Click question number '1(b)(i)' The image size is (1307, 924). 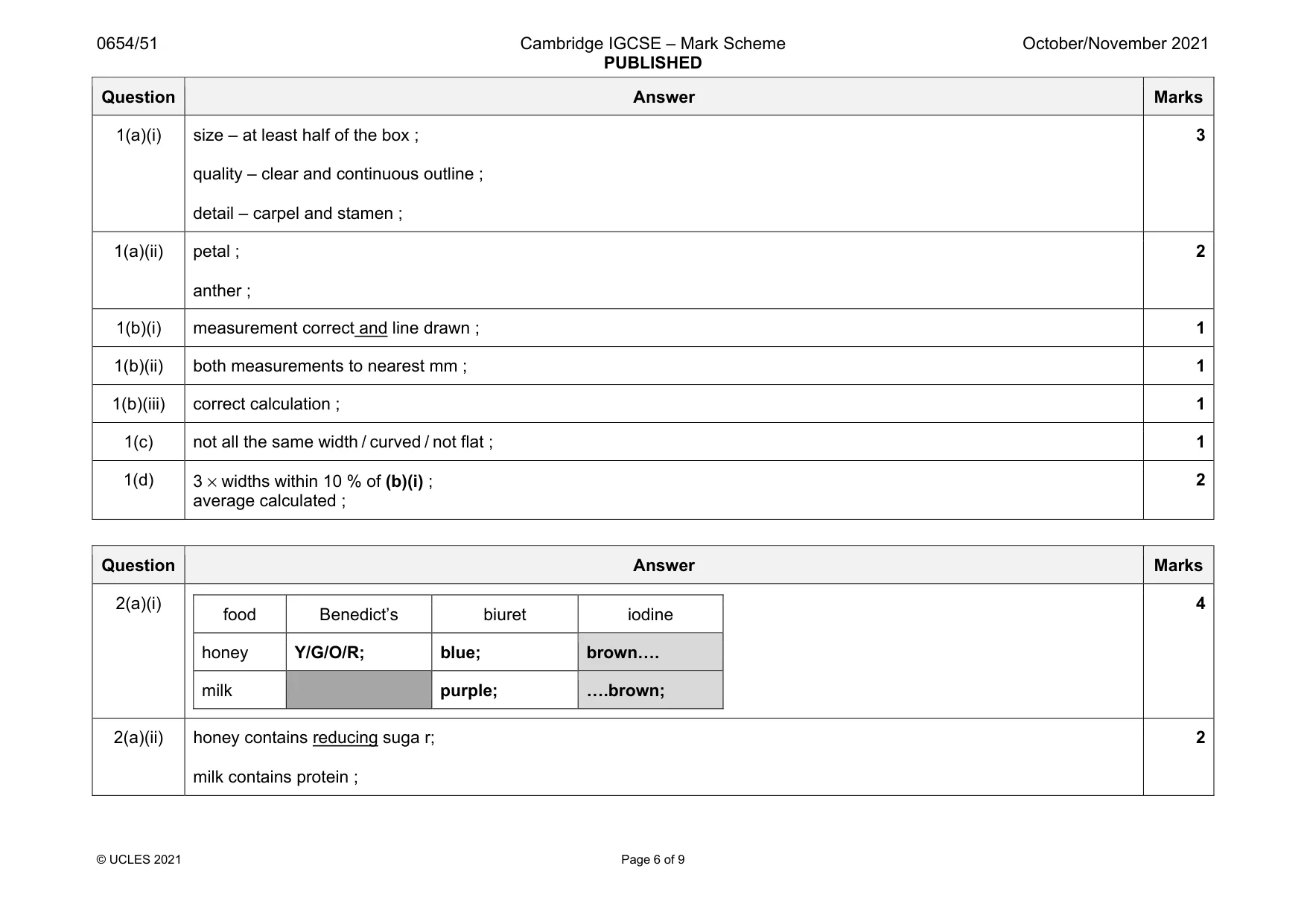(139, 328)
